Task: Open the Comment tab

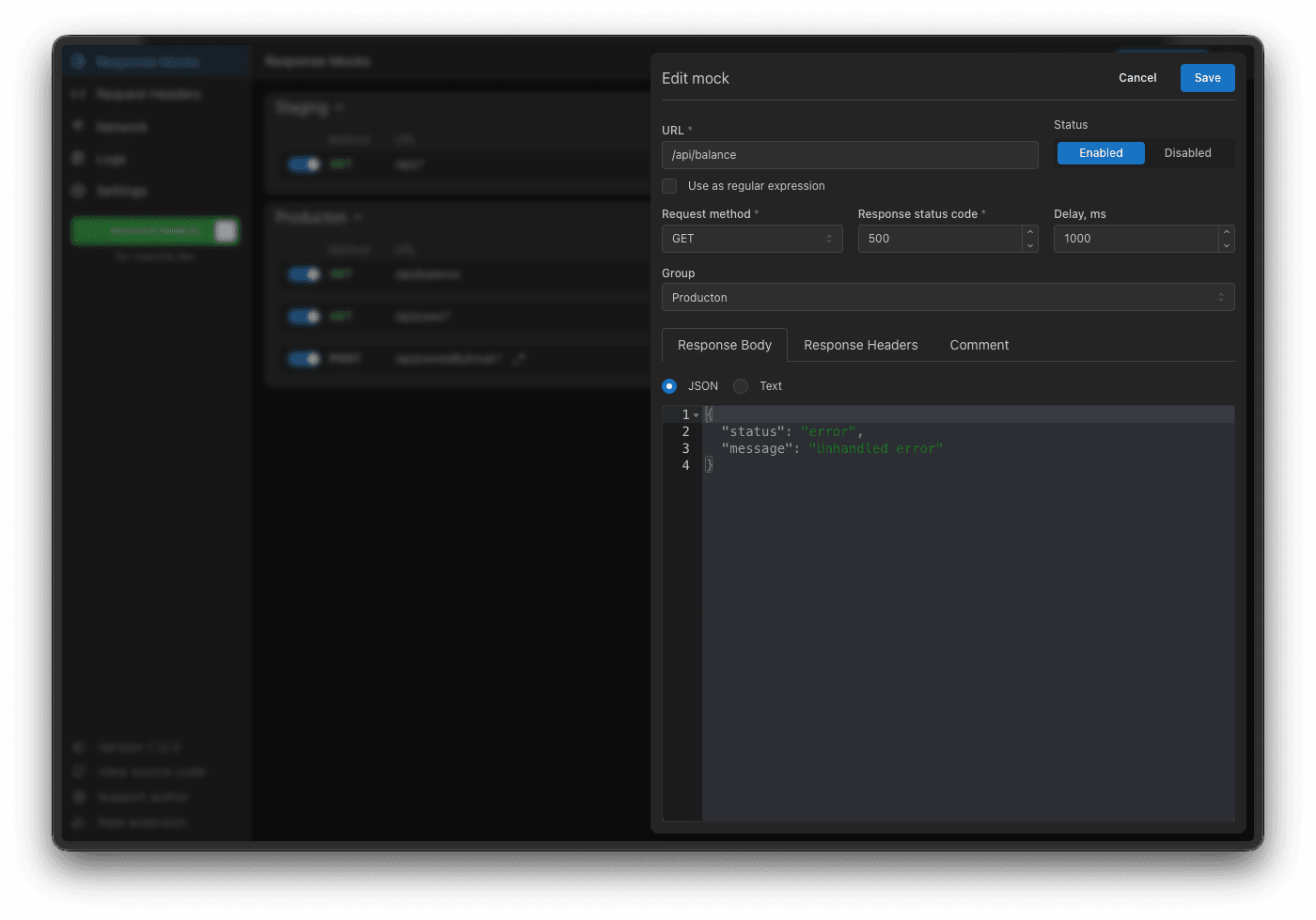Action: 979,345
